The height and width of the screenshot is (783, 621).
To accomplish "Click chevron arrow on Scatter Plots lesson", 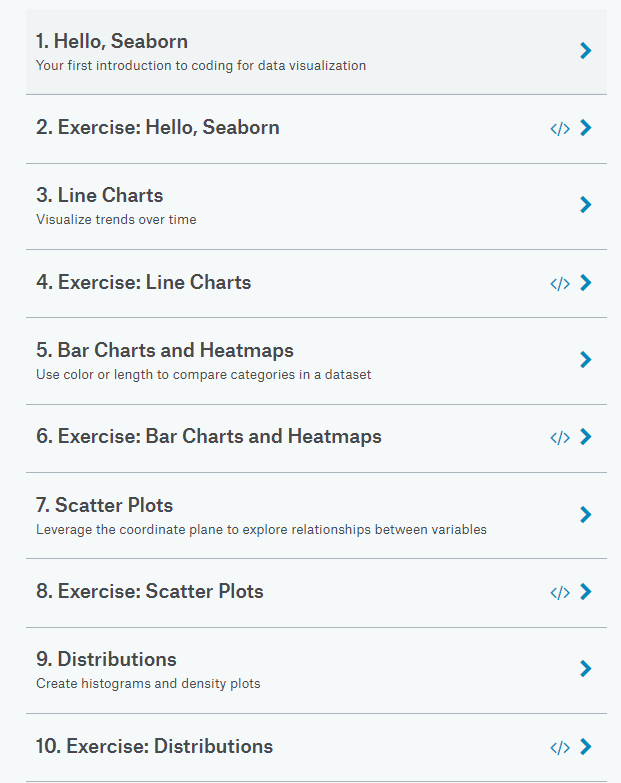I will pyautogui.click(x=586, y=514).
